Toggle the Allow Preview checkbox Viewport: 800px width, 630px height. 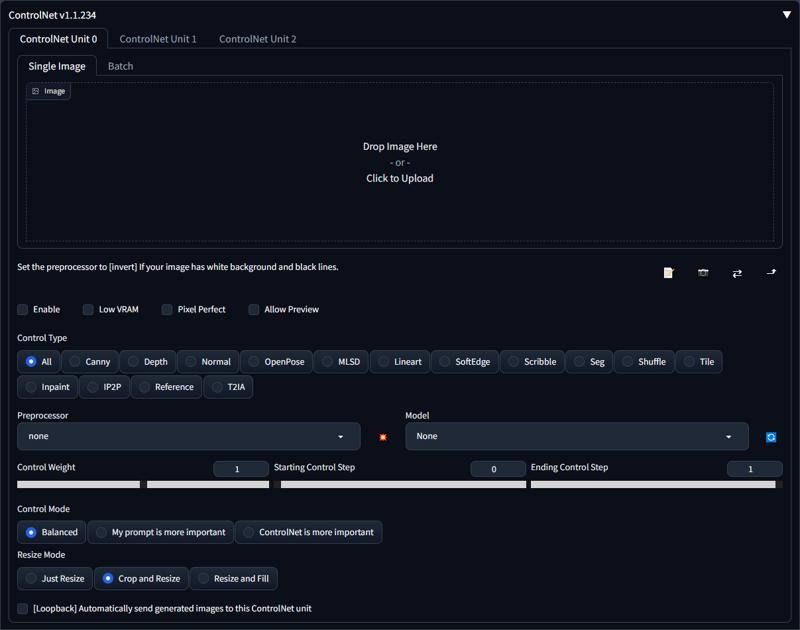click(x=254, y=309)
